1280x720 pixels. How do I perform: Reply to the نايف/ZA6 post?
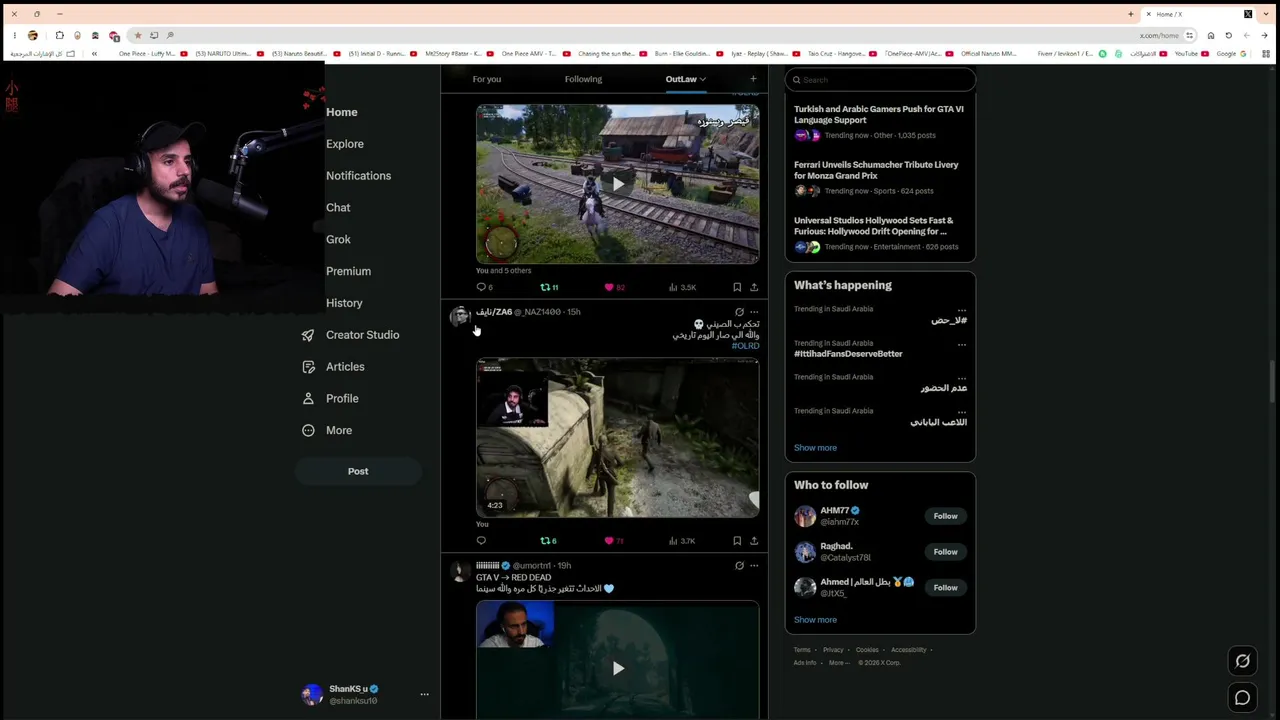point(481,541)
